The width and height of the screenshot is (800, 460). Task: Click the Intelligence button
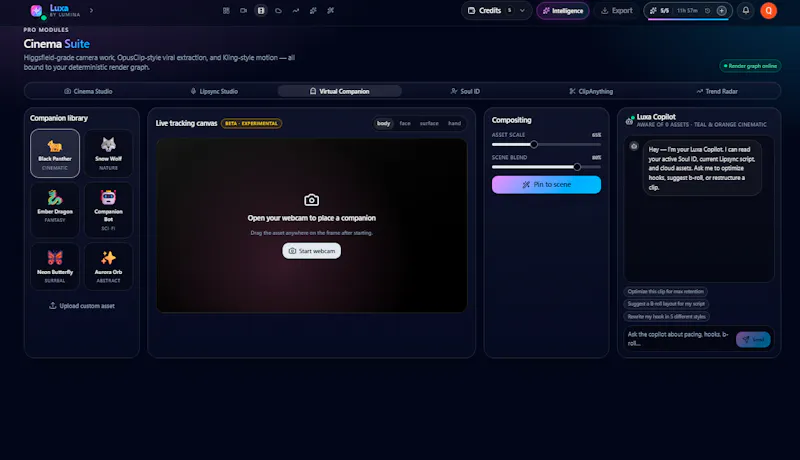tap(563, 11)
